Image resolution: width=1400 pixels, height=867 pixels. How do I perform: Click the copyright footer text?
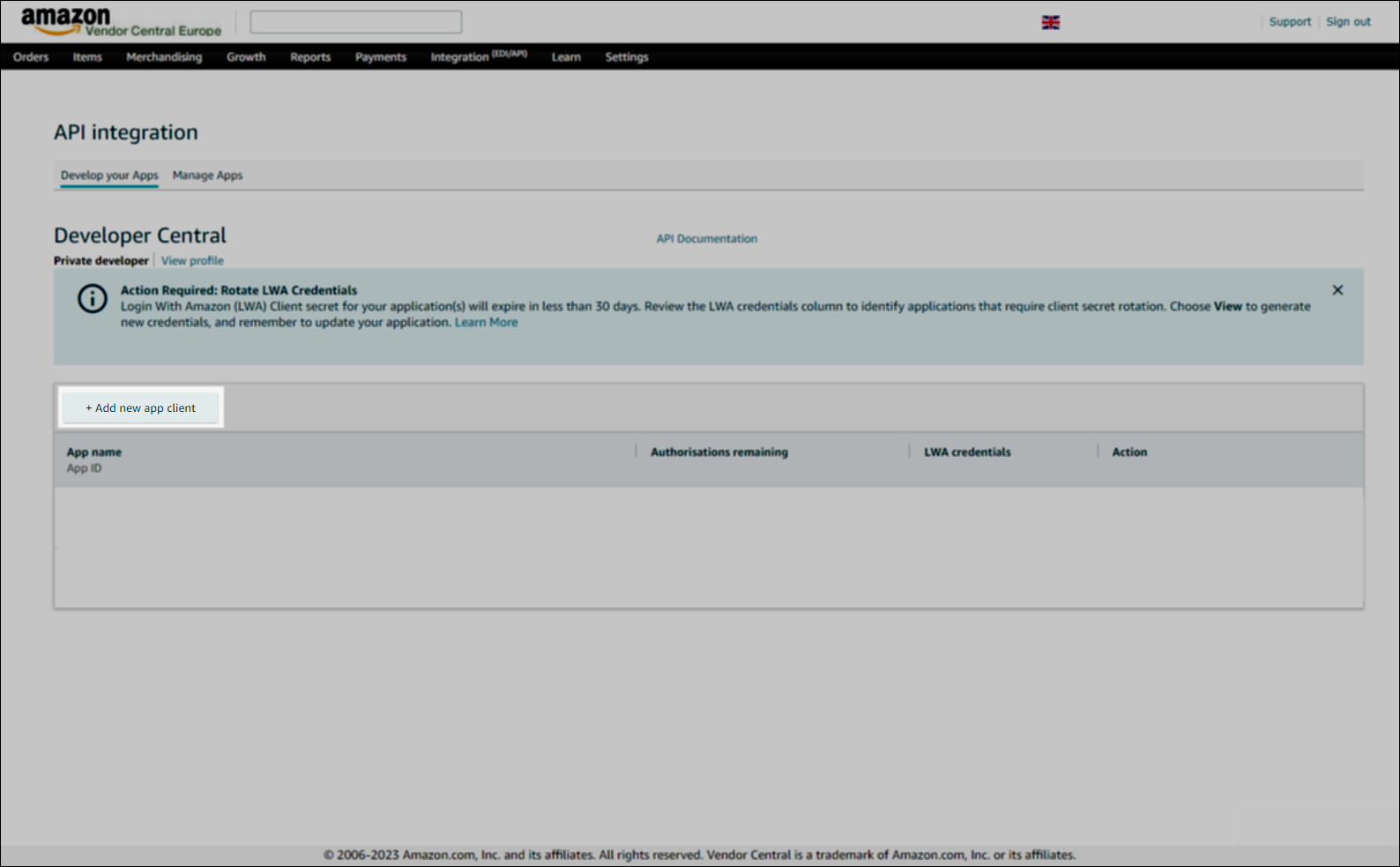(x=699, y=855)
